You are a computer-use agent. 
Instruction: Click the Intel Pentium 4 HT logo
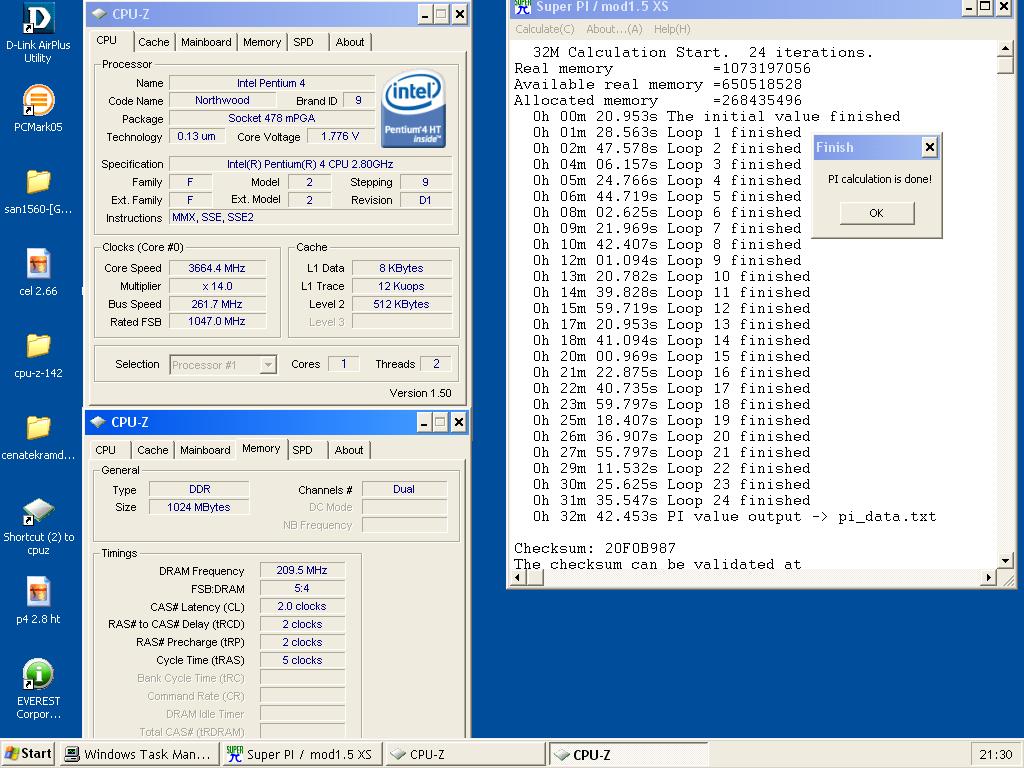[413, 109]
